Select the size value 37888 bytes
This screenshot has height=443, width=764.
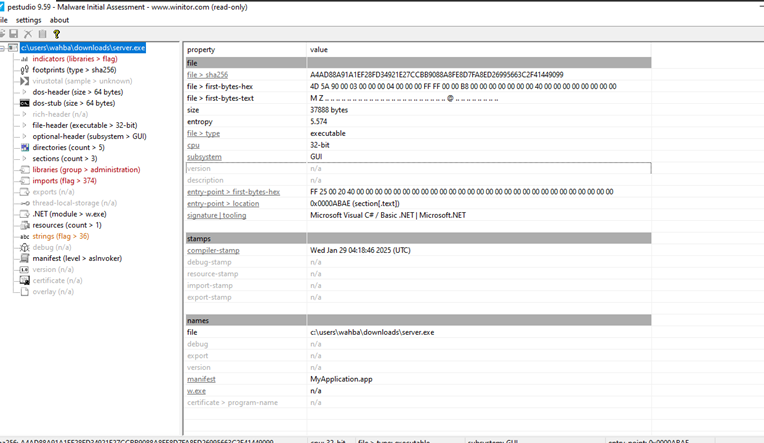329,110
